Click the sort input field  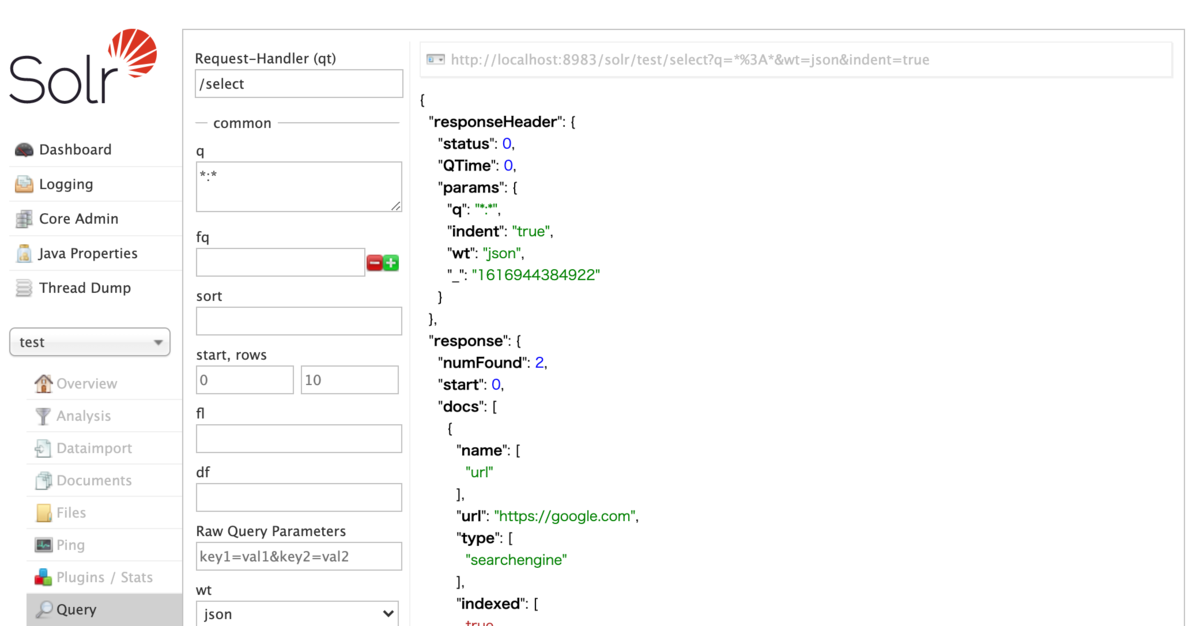(x=299, y=321)
